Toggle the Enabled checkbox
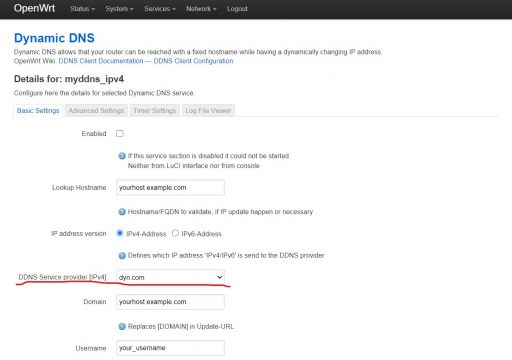Viewport: 512px width, 360px height. 120,134
